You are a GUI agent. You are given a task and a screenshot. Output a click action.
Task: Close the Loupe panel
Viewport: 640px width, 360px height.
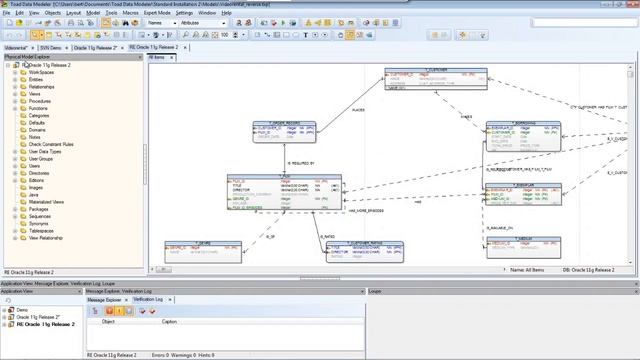(x=636, y=291)
